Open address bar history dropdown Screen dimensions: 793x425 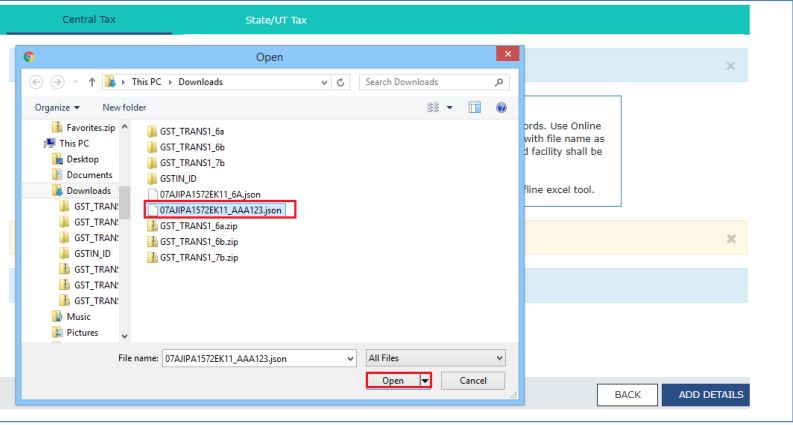click(x=325, y=82)
